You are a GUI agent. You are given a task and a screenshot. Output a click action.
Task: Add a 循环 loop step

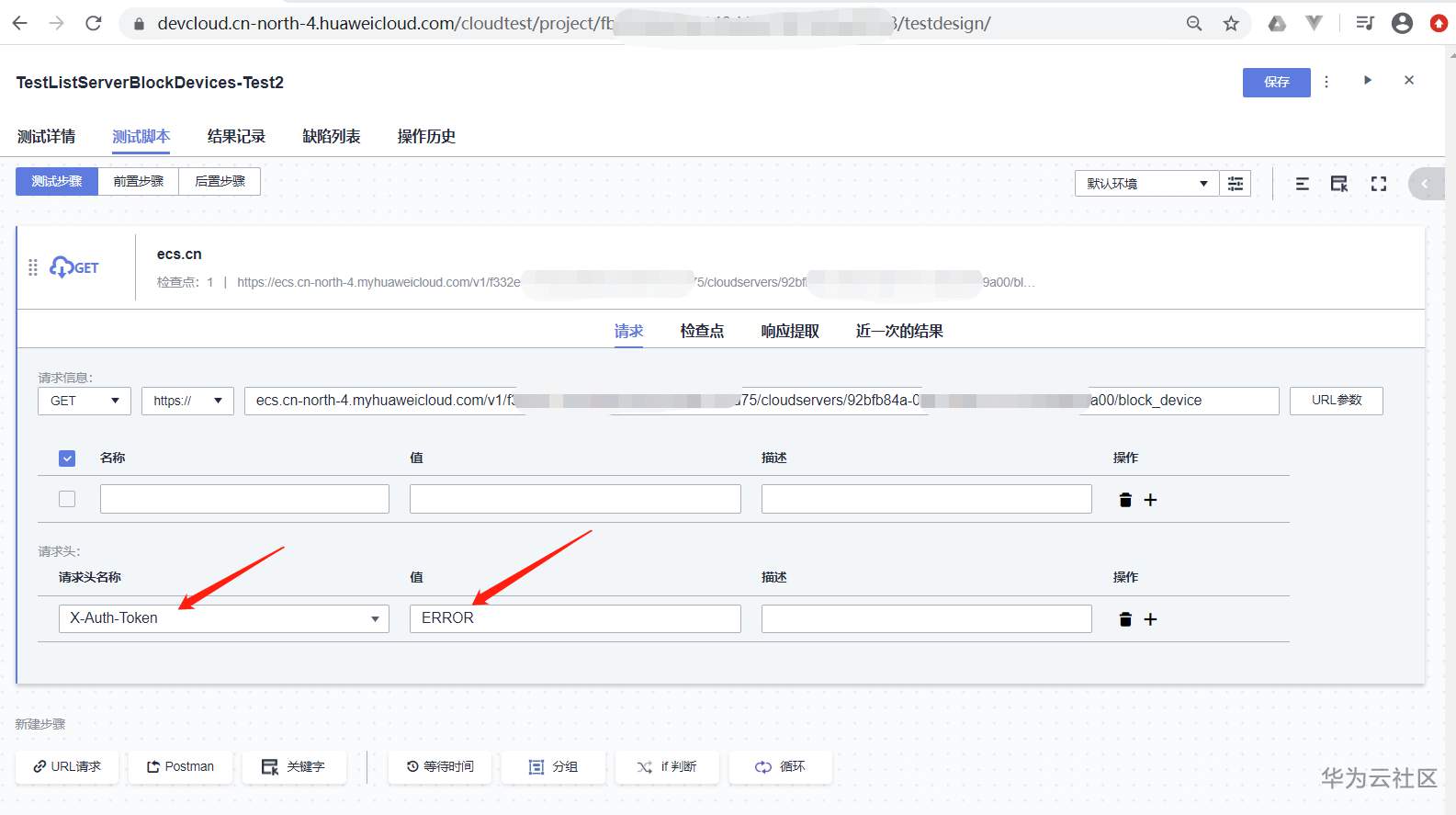coord(781,767)
